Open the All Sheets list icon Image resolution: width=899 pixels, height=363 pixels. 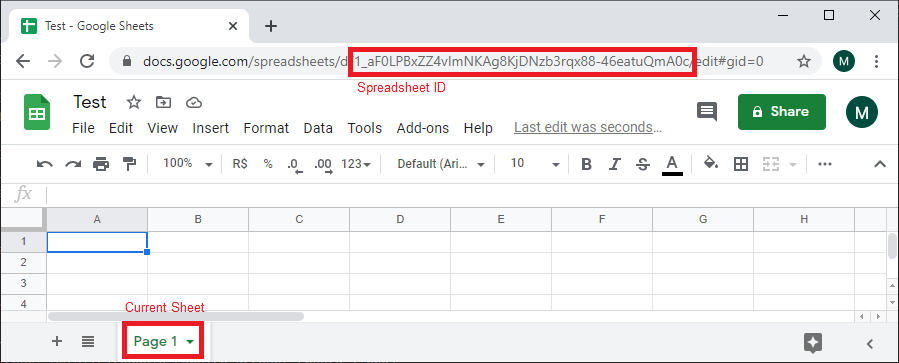coord(88,342)
